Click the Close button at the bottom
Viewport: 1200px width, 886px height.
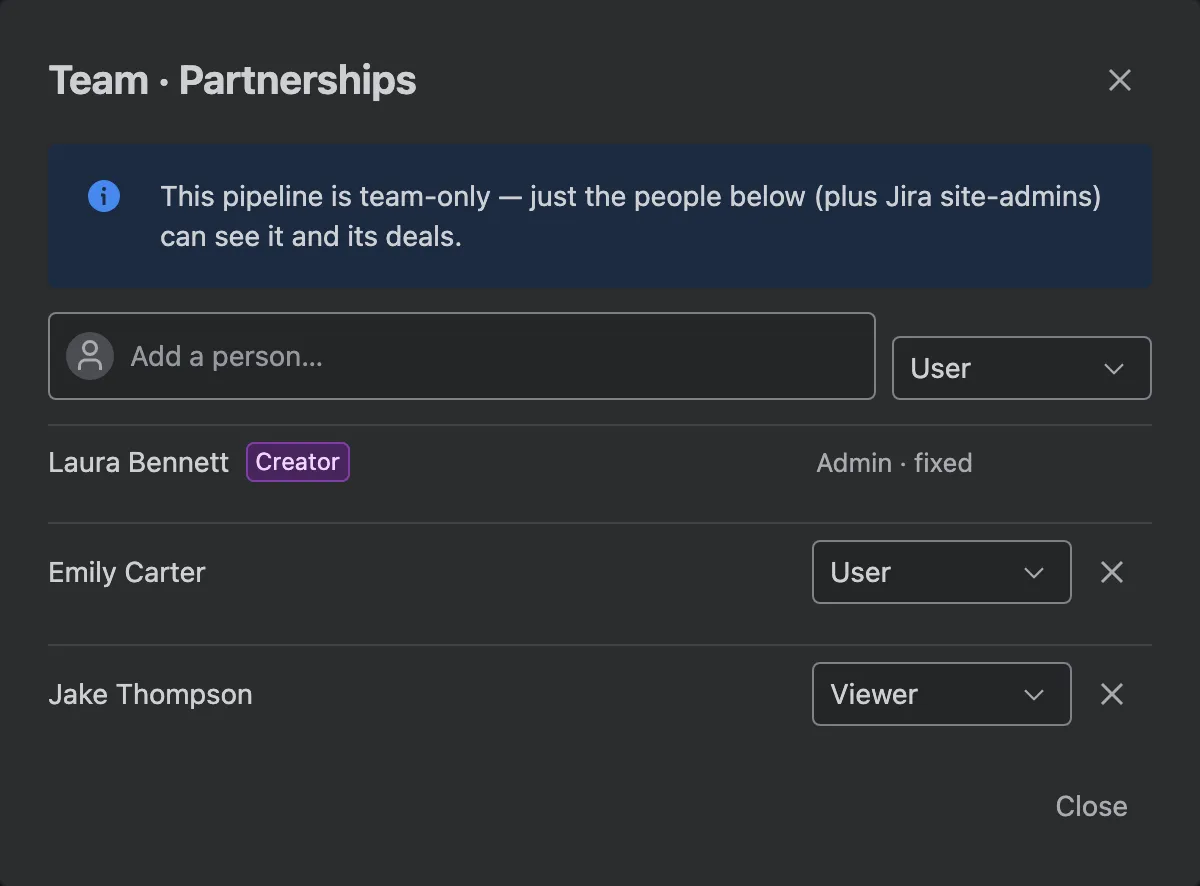1091,806
